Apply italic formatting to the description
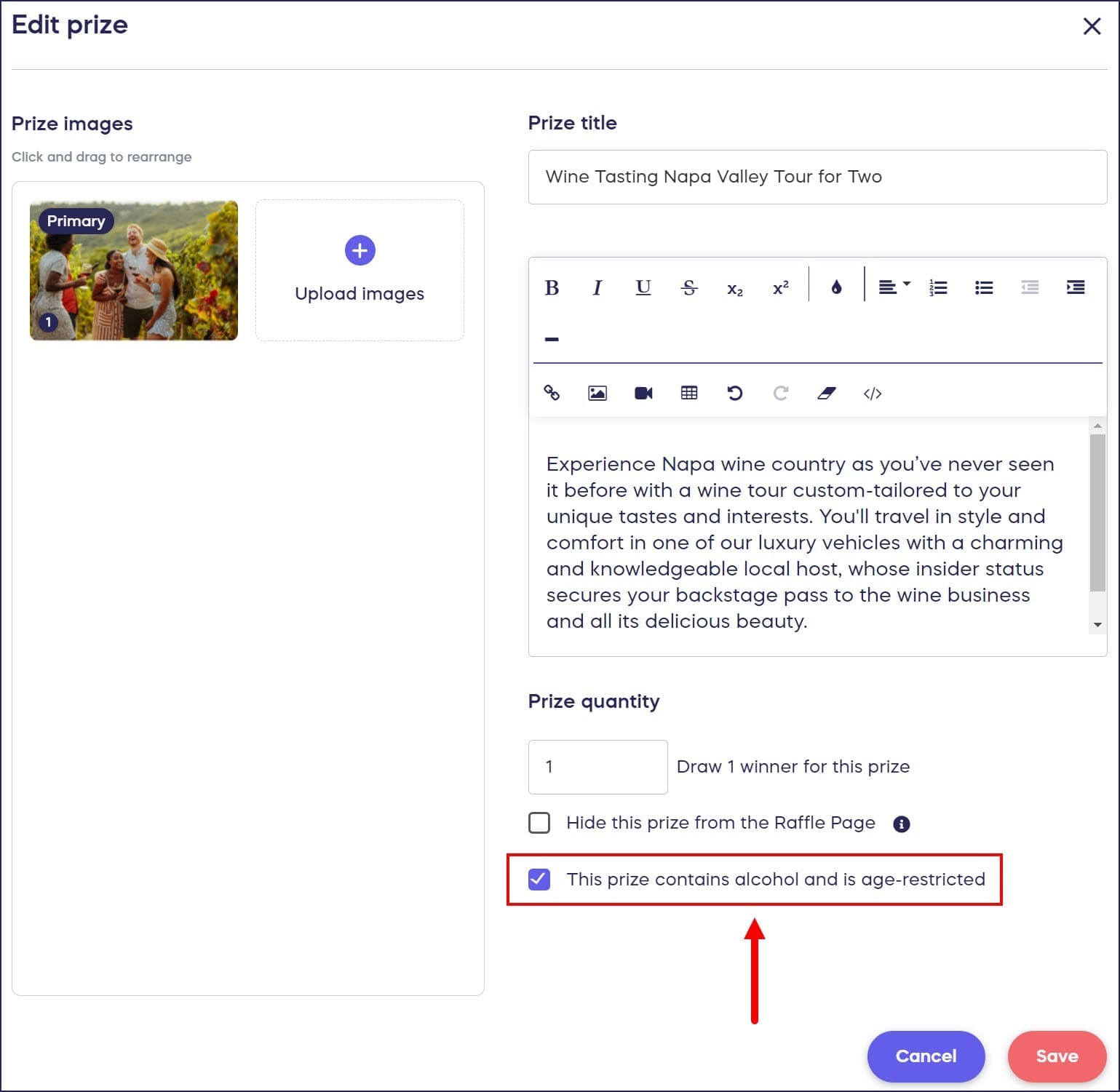 (x=597, y=288)
